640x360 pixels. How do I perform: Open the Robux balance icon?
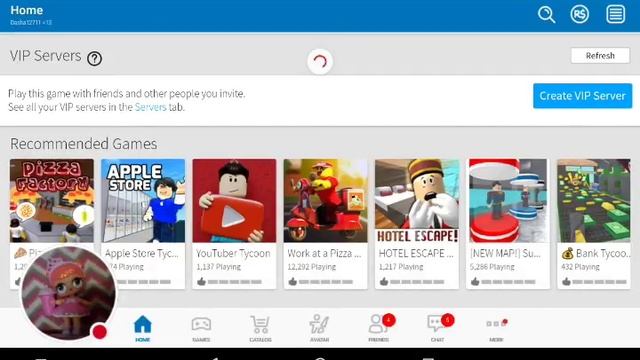click(580, 15)
